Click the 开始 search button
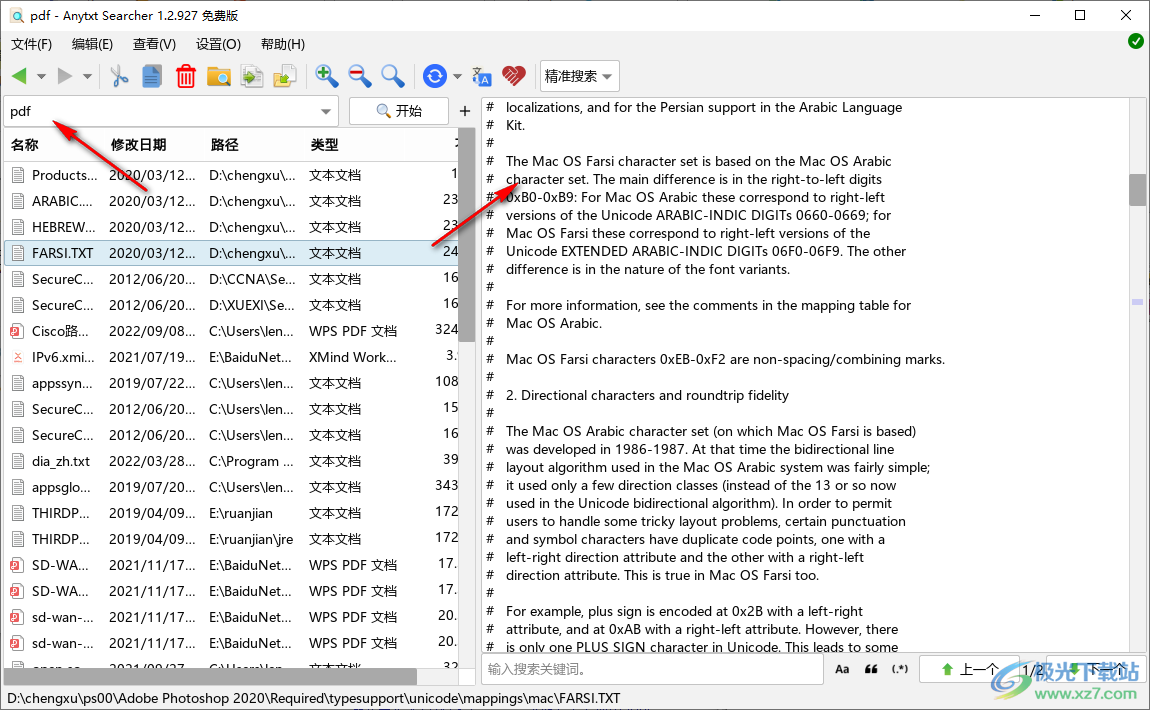 [398, 111]
